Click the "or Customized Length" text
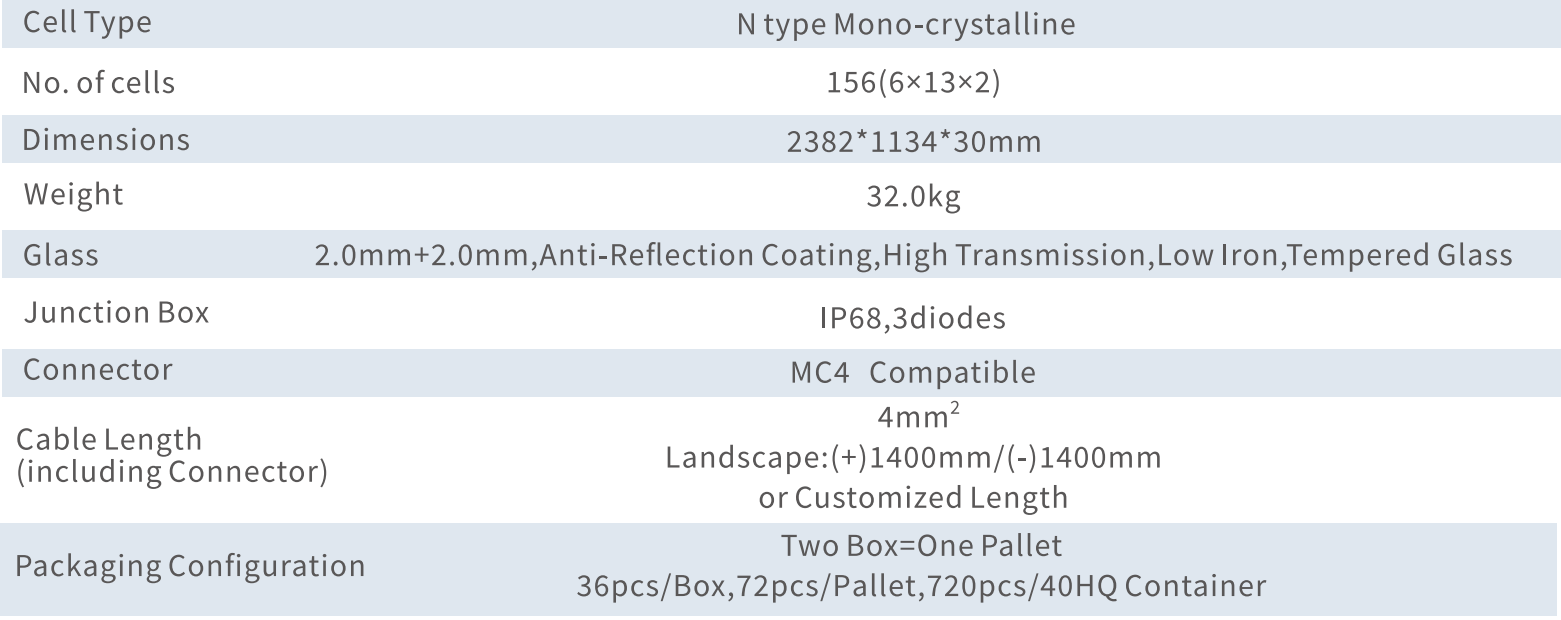The height and width of the screenshot is (620, 1561). (x=913, y=496)
